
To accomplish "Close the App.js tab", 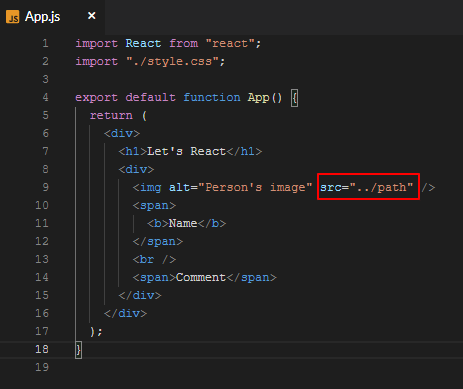I will 92,16.
